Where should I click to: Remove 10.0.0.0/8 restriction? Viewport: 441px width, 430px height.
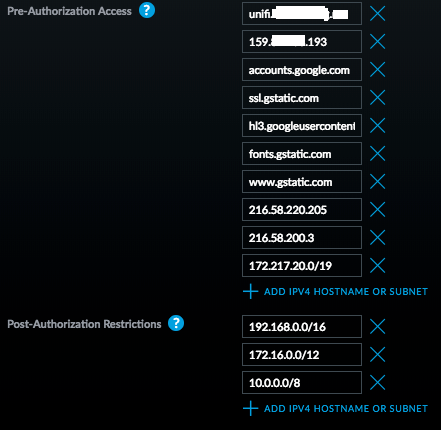[378, 382]
